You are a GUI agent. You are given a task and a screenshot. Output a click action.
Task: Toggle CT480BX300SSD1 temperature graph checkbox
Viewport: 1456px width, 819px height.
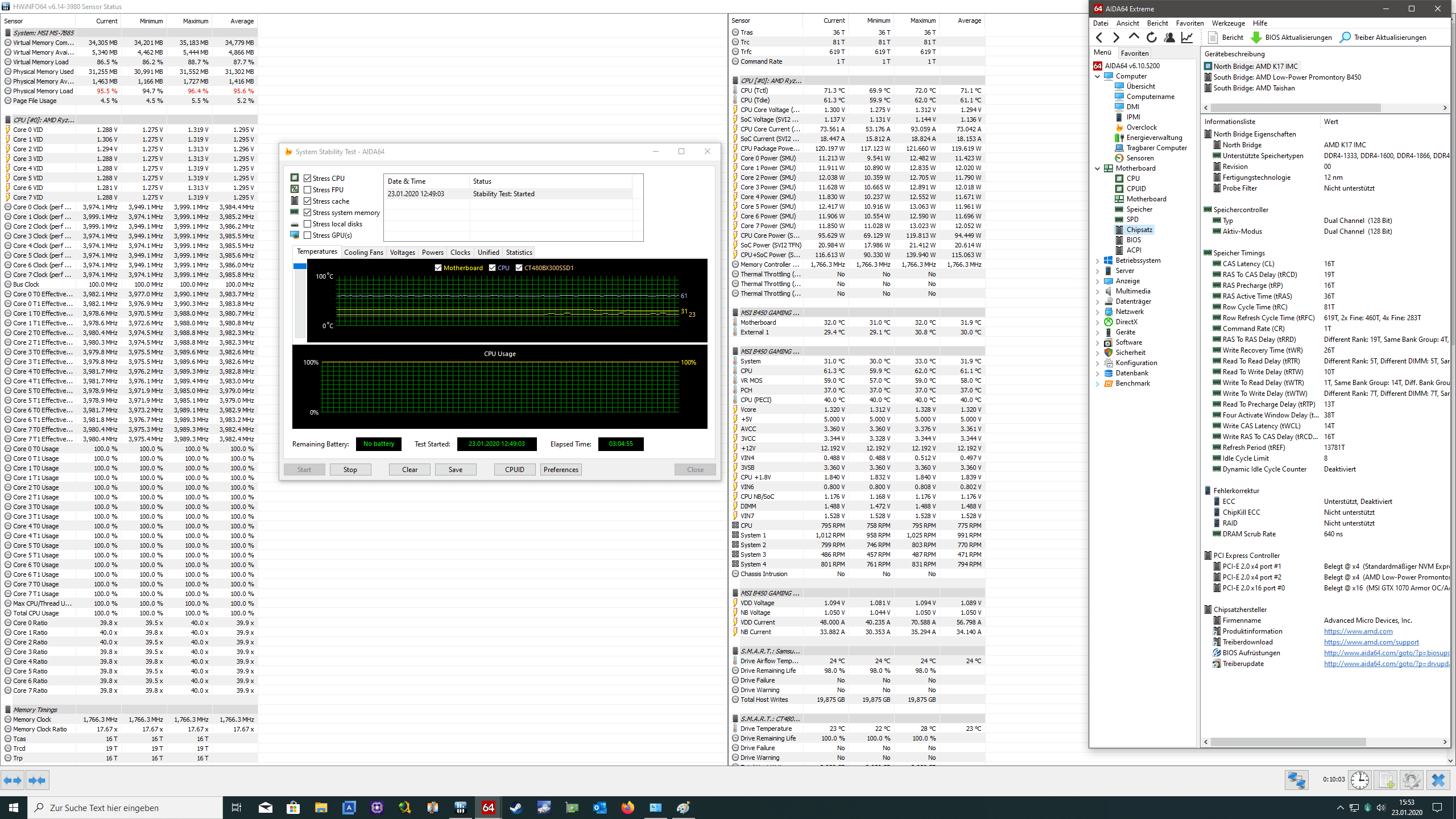[519, 268]
